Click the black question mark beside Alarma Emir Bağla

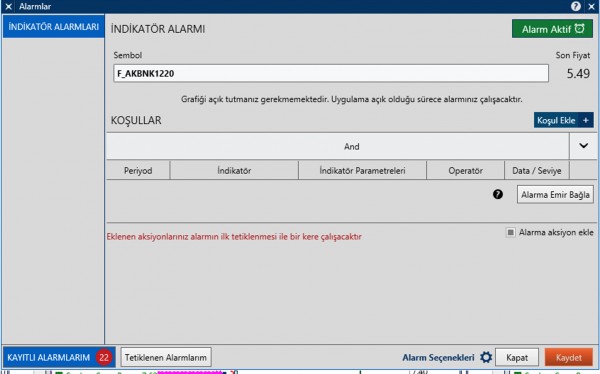[497, 194]
